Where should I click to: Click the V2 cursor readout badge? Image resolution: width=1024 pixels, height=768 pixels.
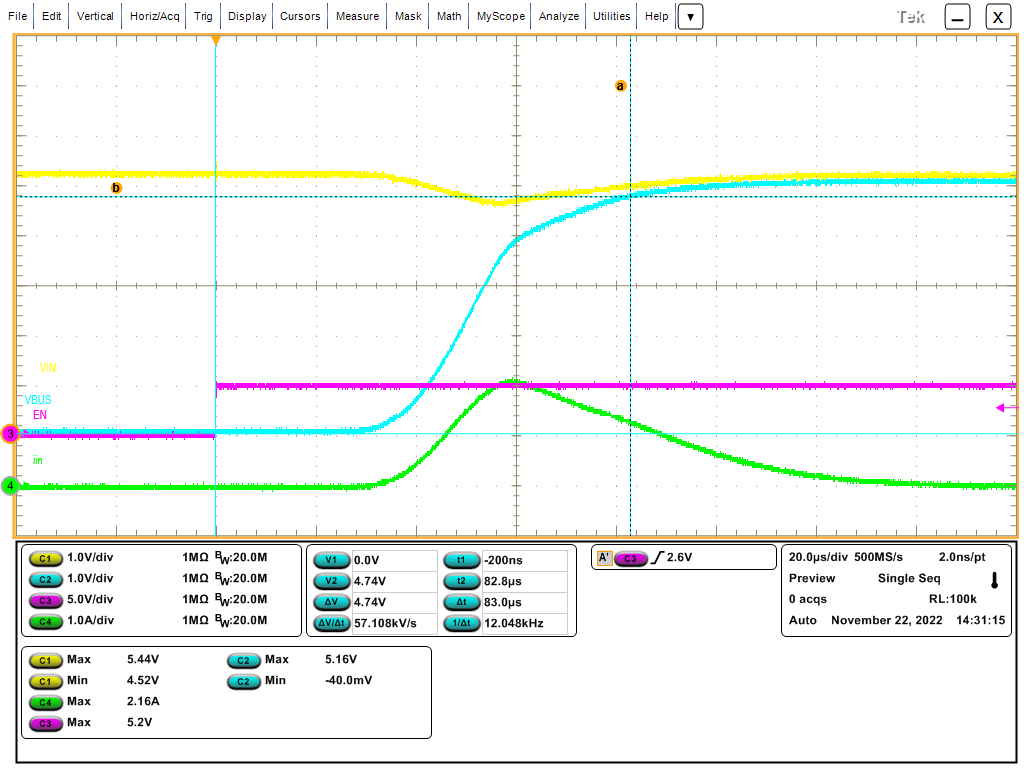[x=332, y=581]
